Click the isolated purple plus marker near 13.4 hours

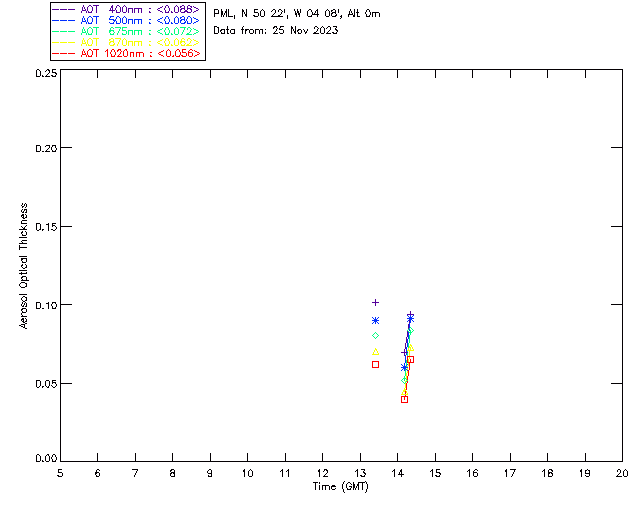[376, 303]
